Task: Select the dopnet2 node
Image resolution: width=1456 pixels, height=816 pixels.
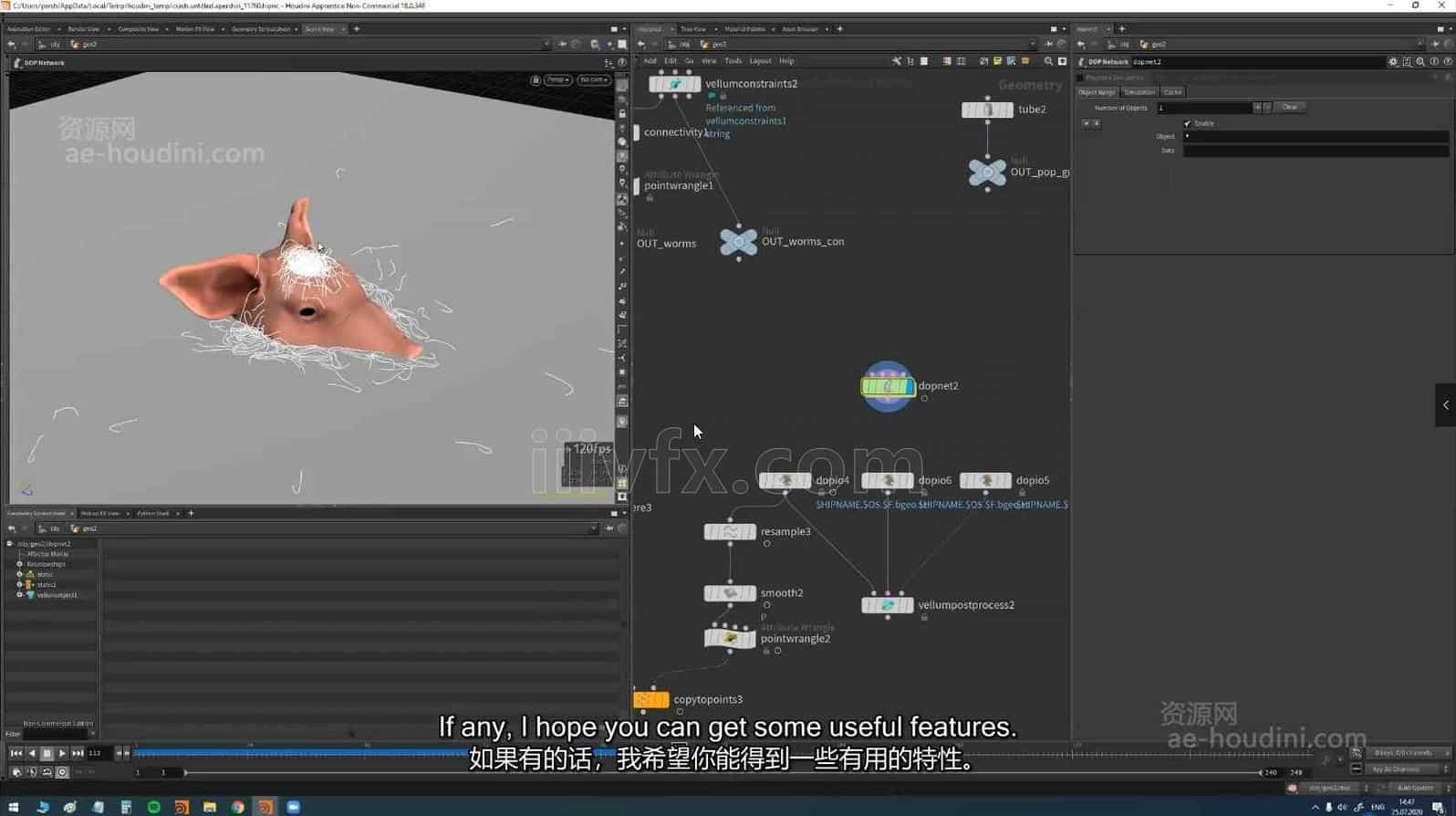Action: [x=888, y=386]
